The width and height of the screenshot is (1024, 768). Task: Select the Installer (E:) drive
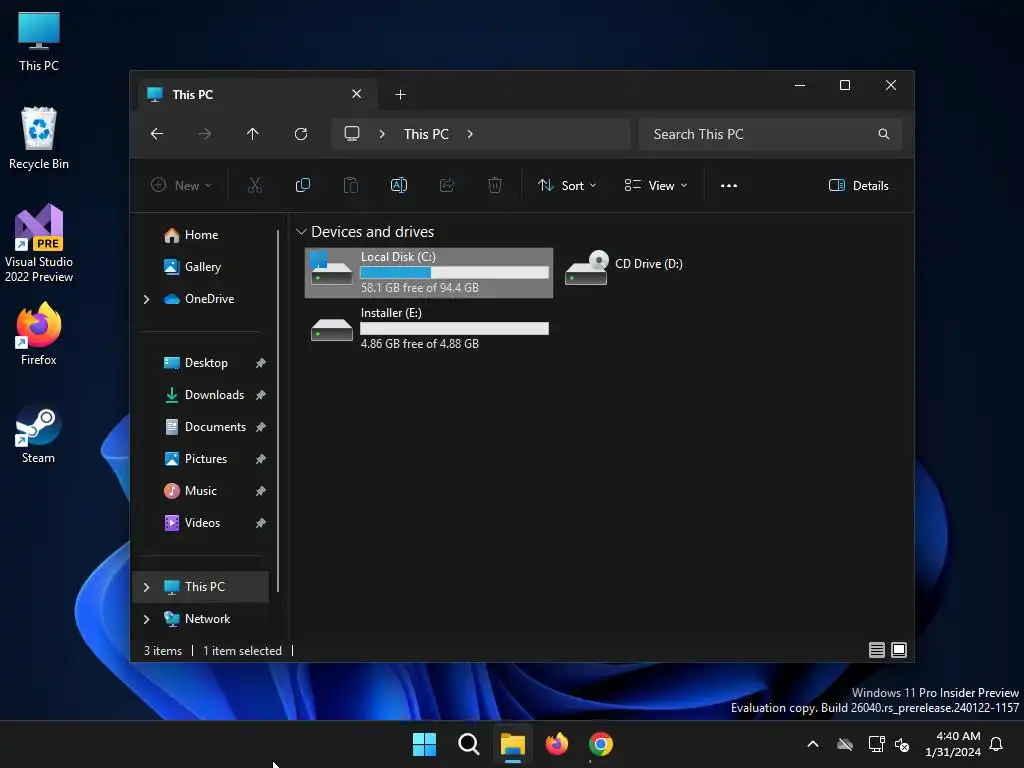point(429,328)
